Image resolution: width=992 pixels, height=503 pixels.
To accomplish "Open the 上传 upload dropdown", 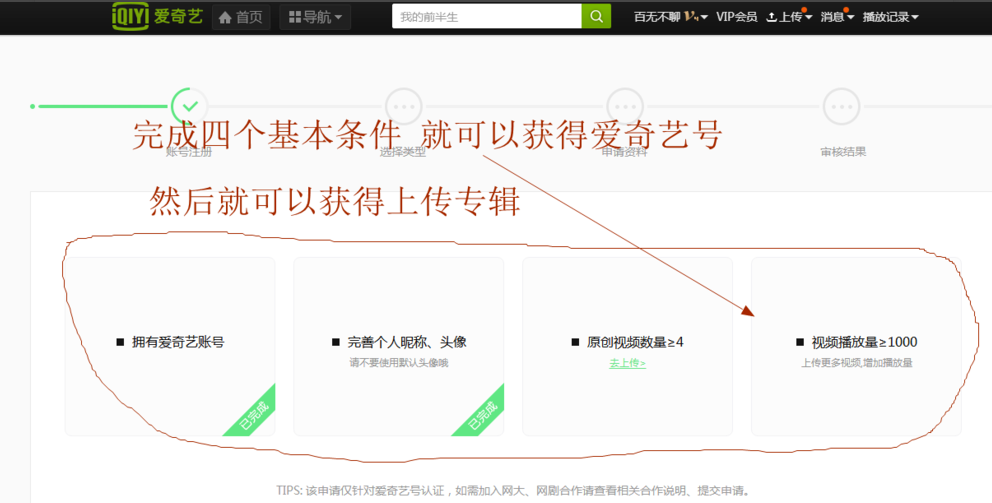I will coord(789,17).
